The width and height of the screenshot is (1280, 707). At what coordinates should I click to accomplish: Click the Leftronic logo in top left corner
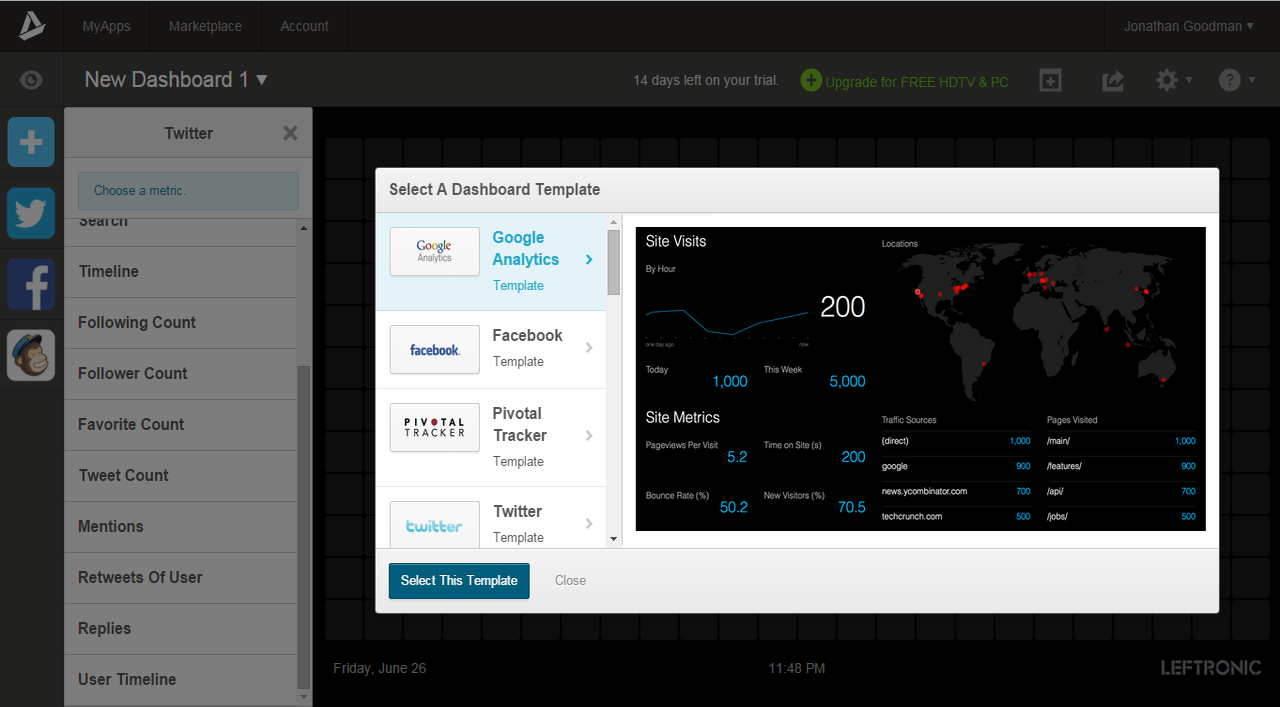pos(30,26)
